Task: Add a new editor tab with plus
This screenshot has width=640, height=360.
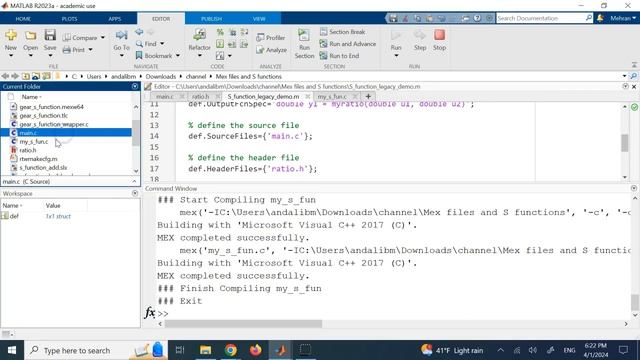Action: pos(368,97)
